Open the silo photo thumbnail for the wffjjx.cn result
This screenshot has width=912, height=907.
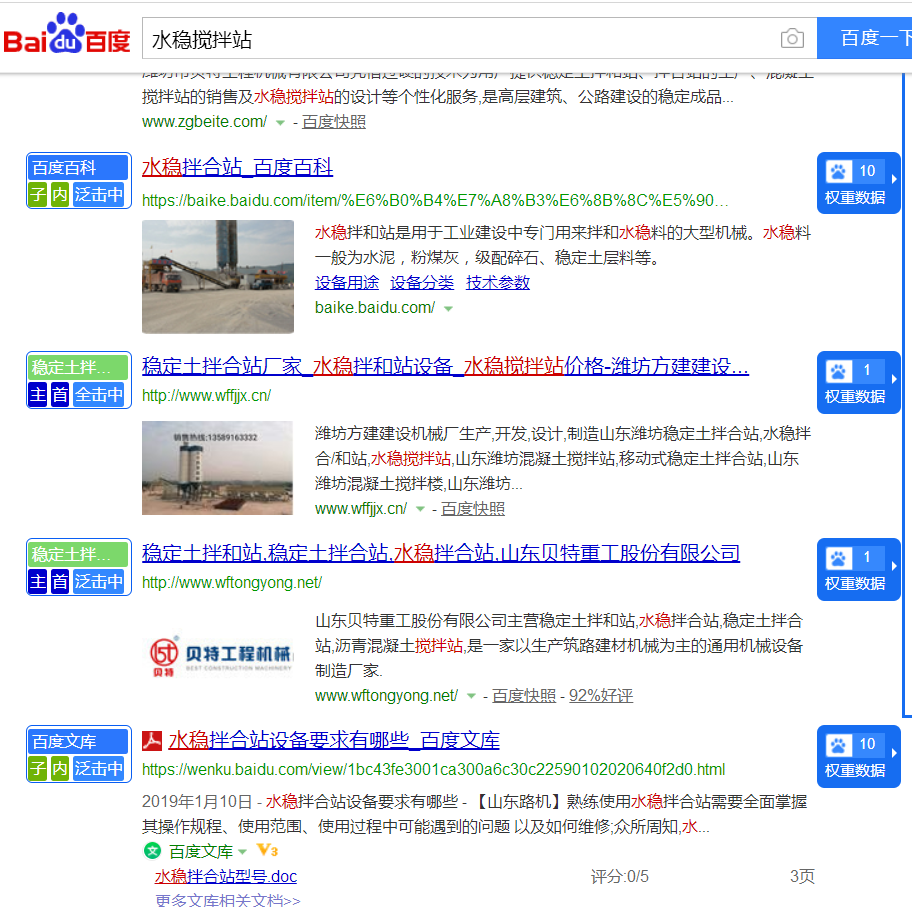click(217, 468)
